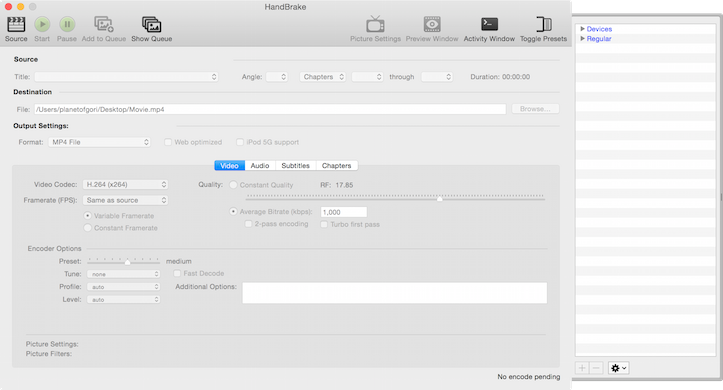Enable iPod 5G support checkbox
Screen dimensions: 723x390
click(x=240, y=142)
